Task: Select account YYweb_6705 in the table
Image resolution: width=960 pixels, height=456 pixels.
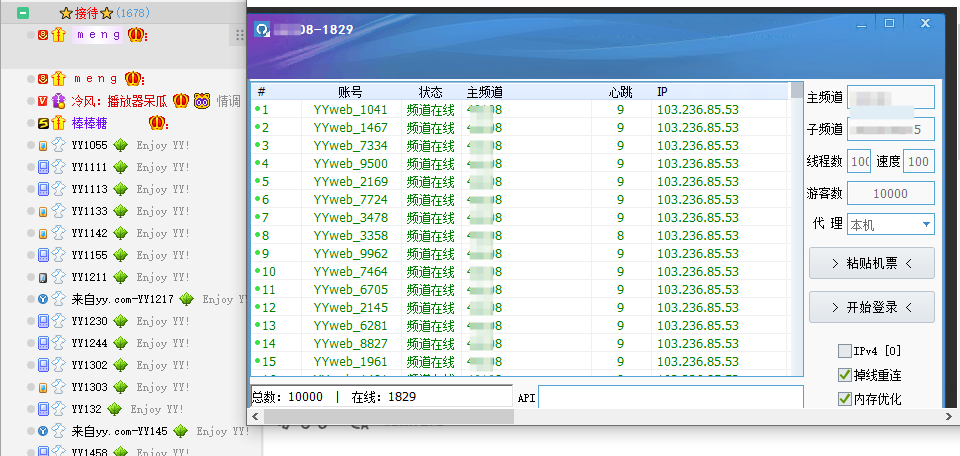Action: click(x=350, y=290)
